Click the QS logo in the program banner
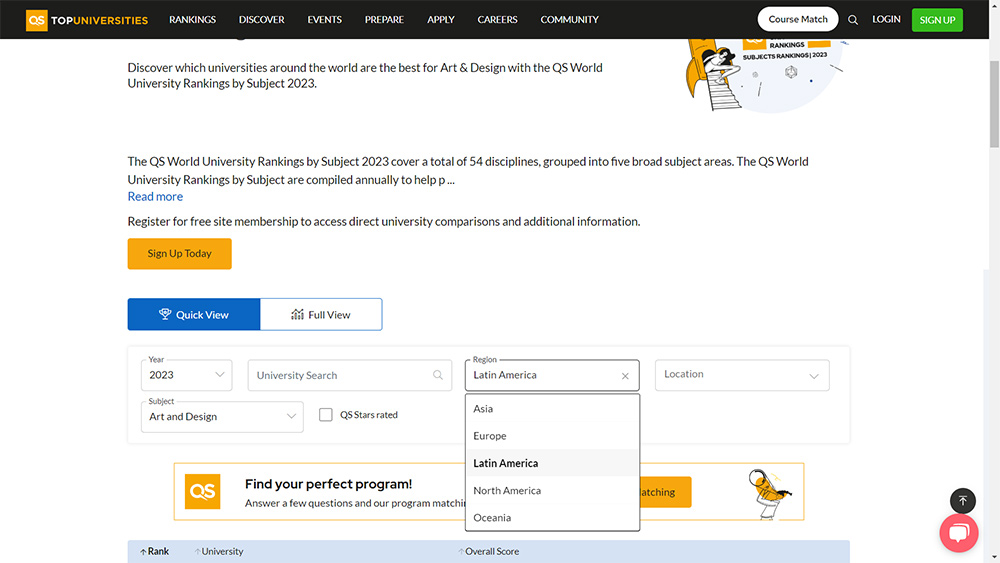The height and width of the screenshot is (563, 1000). point(202,492)
